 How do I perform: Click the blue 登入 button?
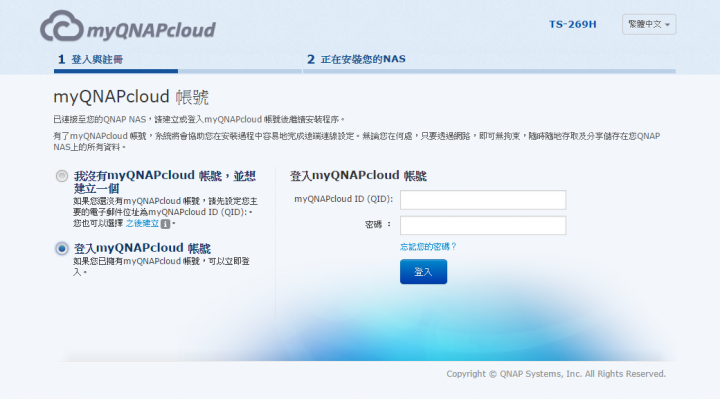click(423, 271)
